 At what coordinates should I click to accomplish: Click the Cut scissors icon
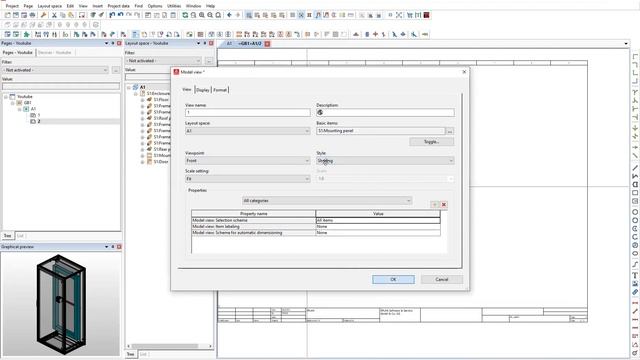pyautogui.click(x=54, y=15)
